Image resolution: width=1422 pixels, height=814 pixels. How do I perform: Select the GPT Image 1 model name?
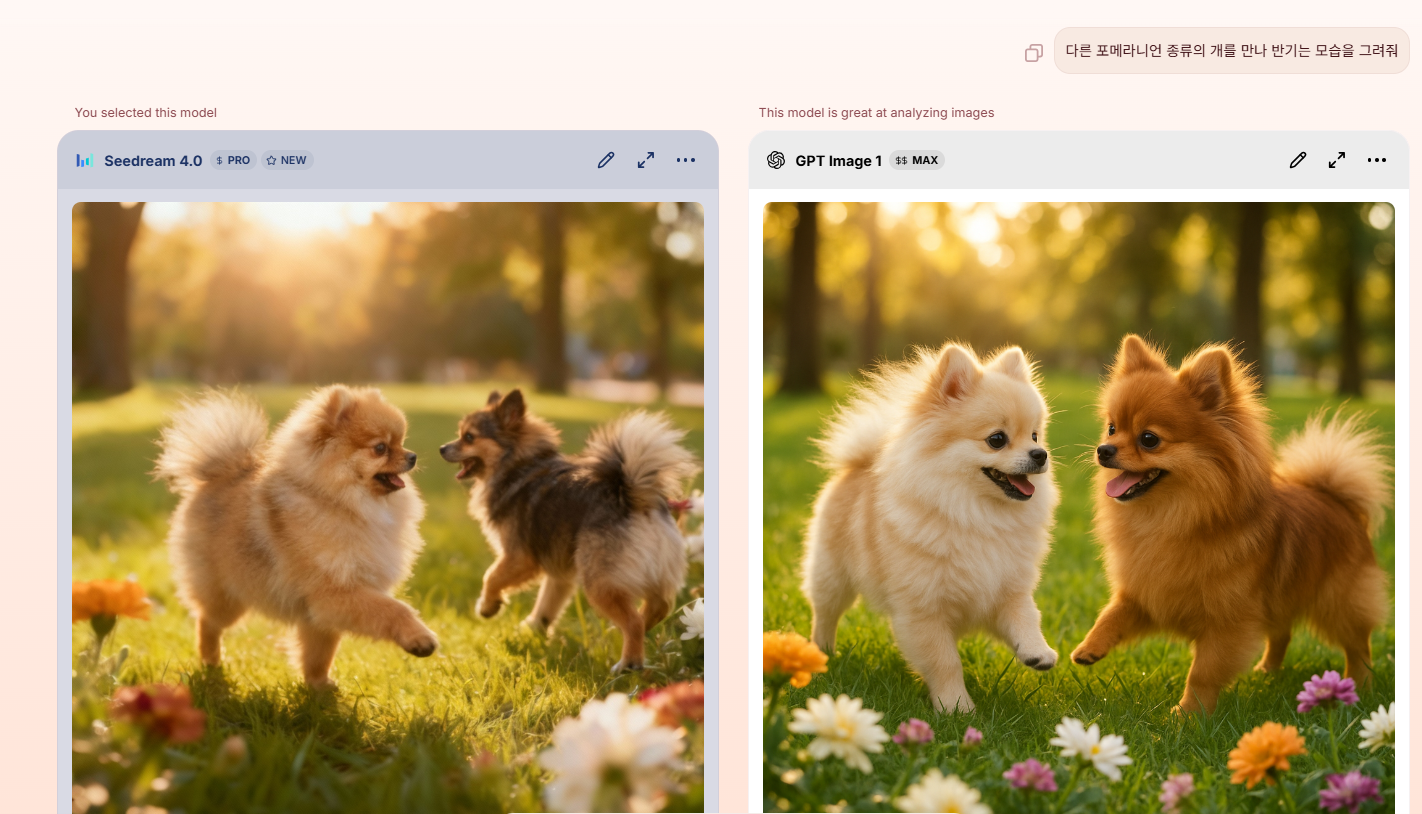click(x=838, y=161)
